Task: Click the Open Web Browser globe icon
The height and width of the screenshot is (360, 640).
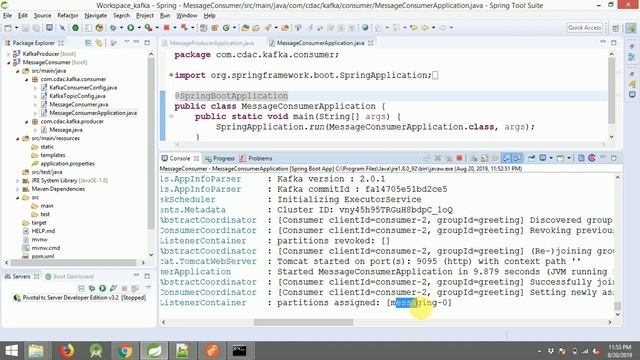Action: pyautogui.click(x=365, y=28)
